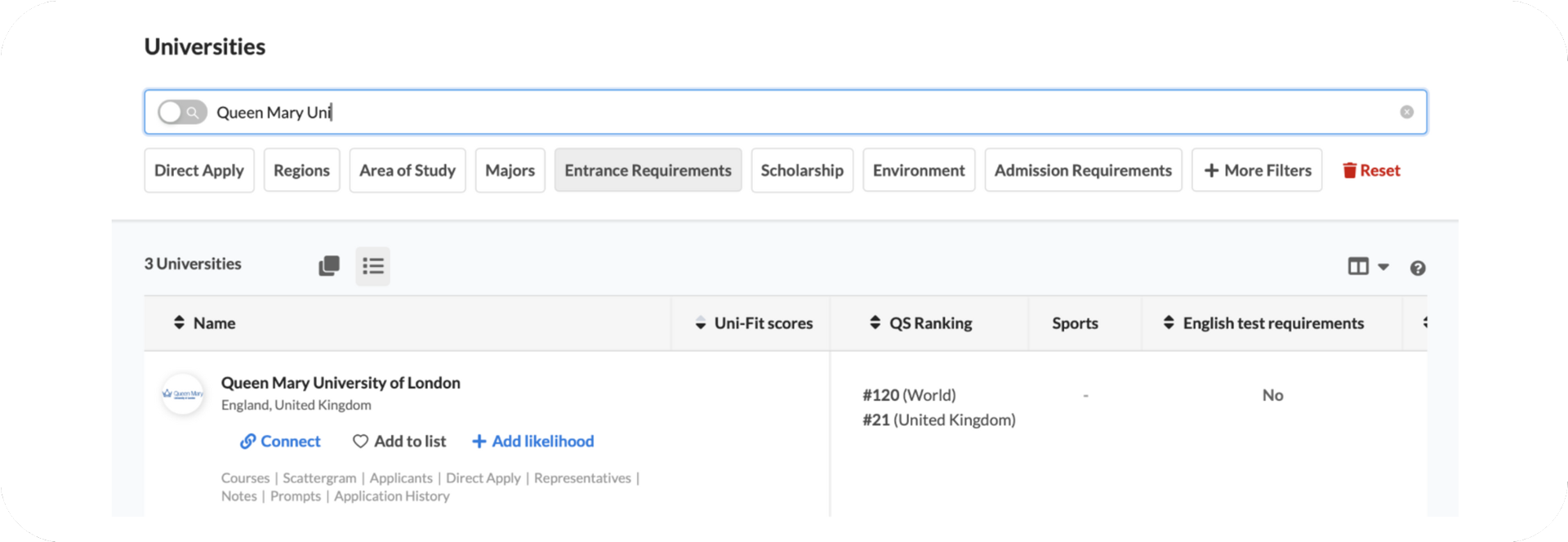Open the More Filters button

(1257, 171)
